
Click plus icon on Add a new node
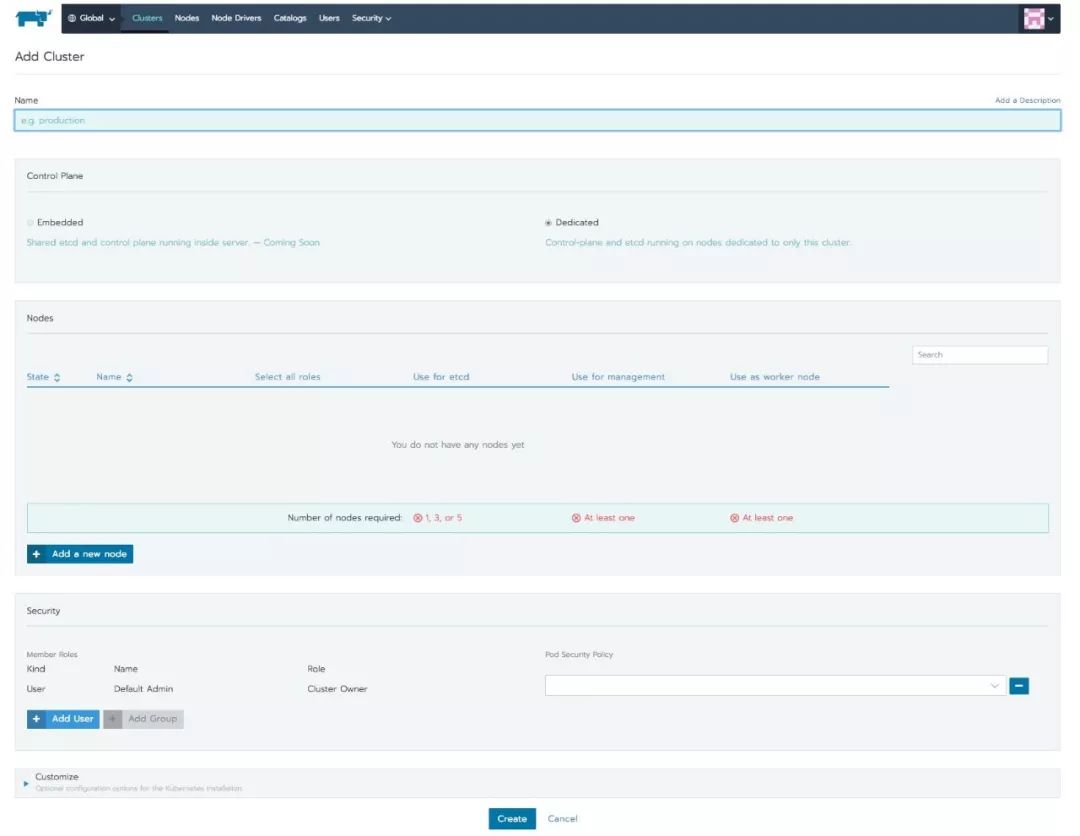[x=36, y=554]
